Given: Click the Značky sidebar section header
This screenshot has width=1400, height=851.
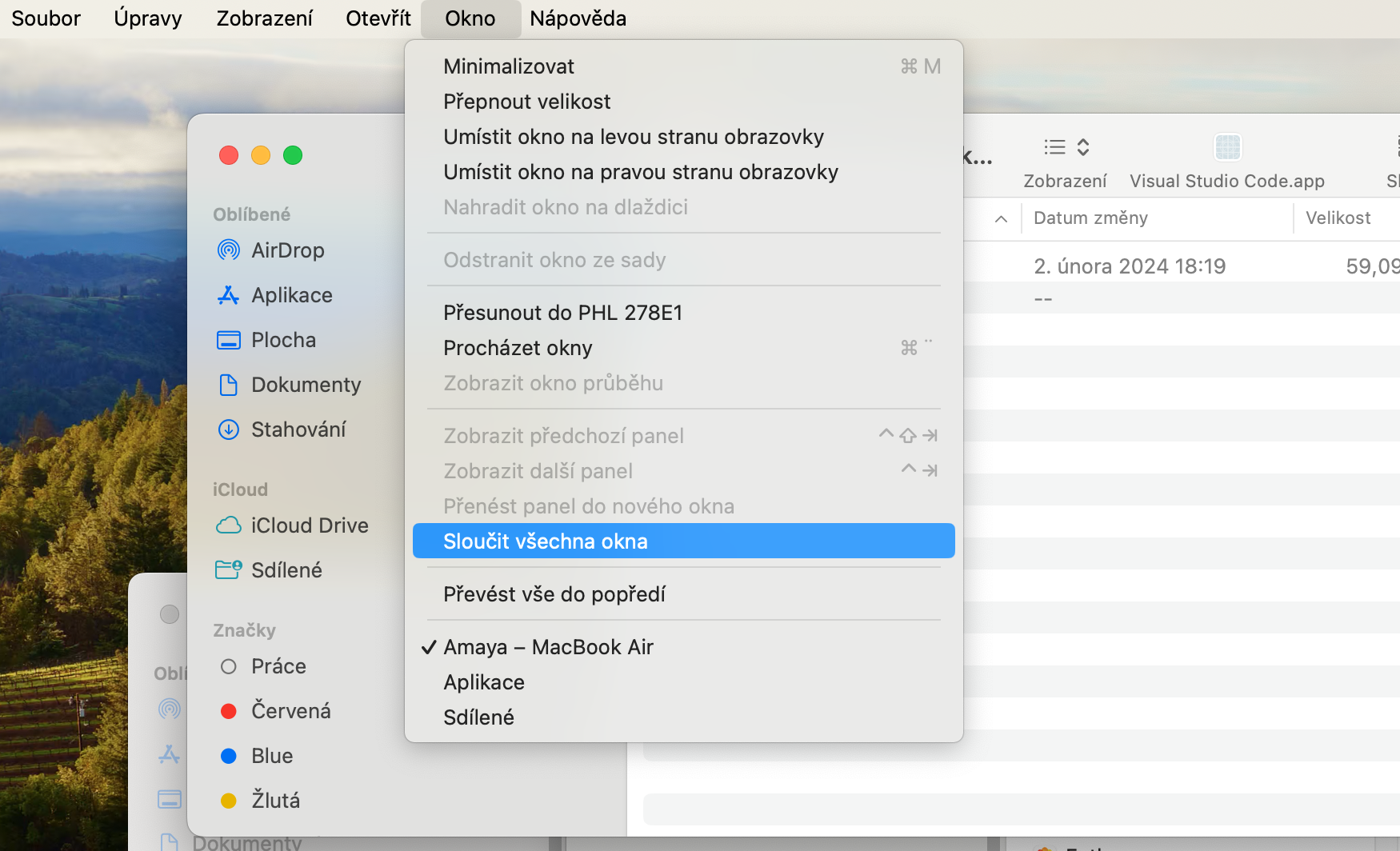Looking at the screenshot, I should [244, 630].
